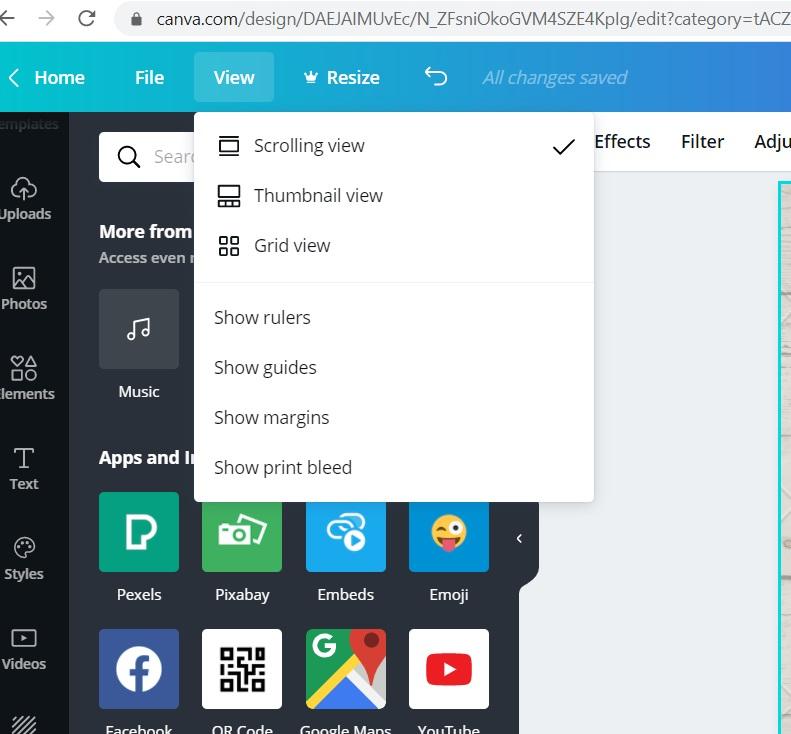Toggle Show print bleed

393,468
